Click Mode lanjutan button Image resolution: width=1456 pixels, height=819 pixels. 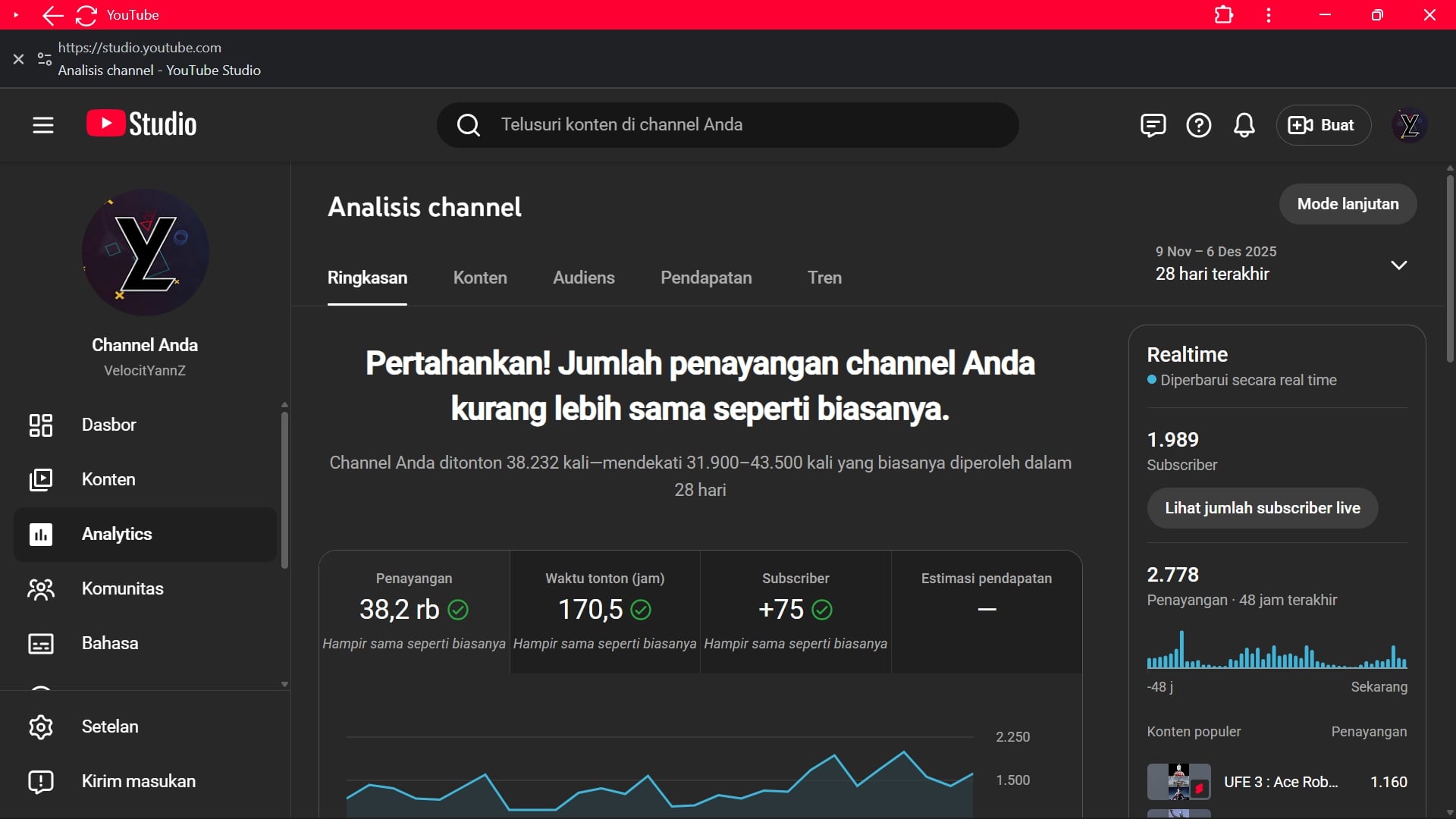click(x=1347, y=204)
